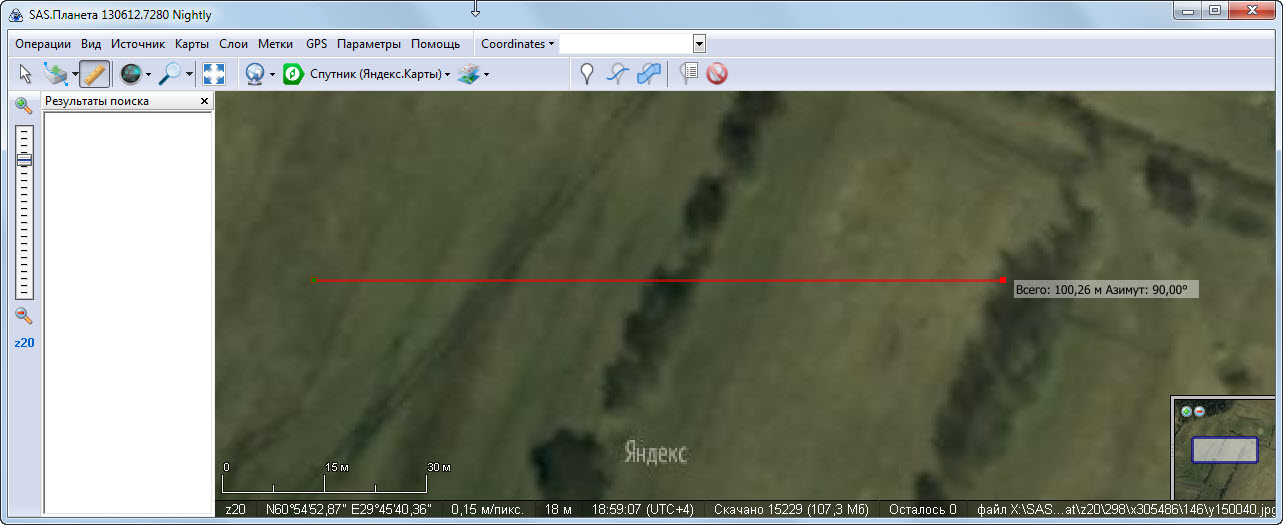Open the Метки menu

tap(275, 44)
